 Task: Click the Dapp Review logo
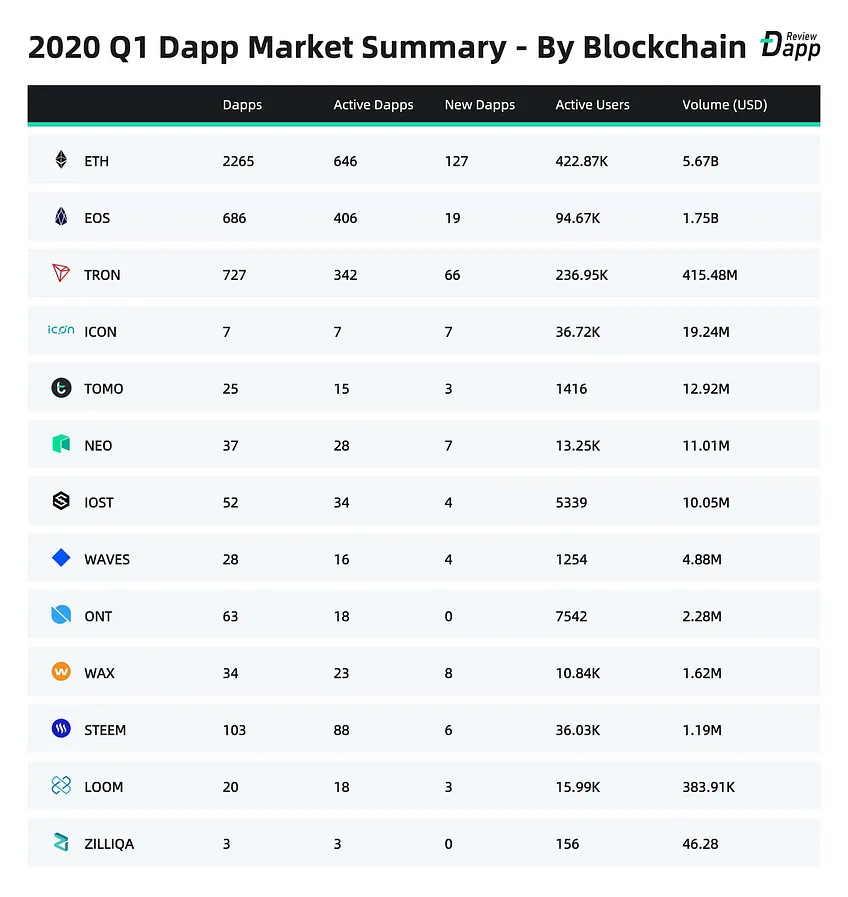coord(790,46)
